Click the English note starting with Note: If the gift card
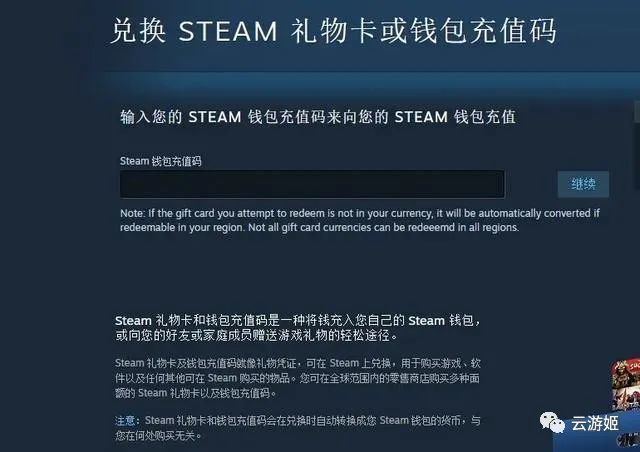The width and height of the screenshot is (640, 452). [x=360, y=220]
